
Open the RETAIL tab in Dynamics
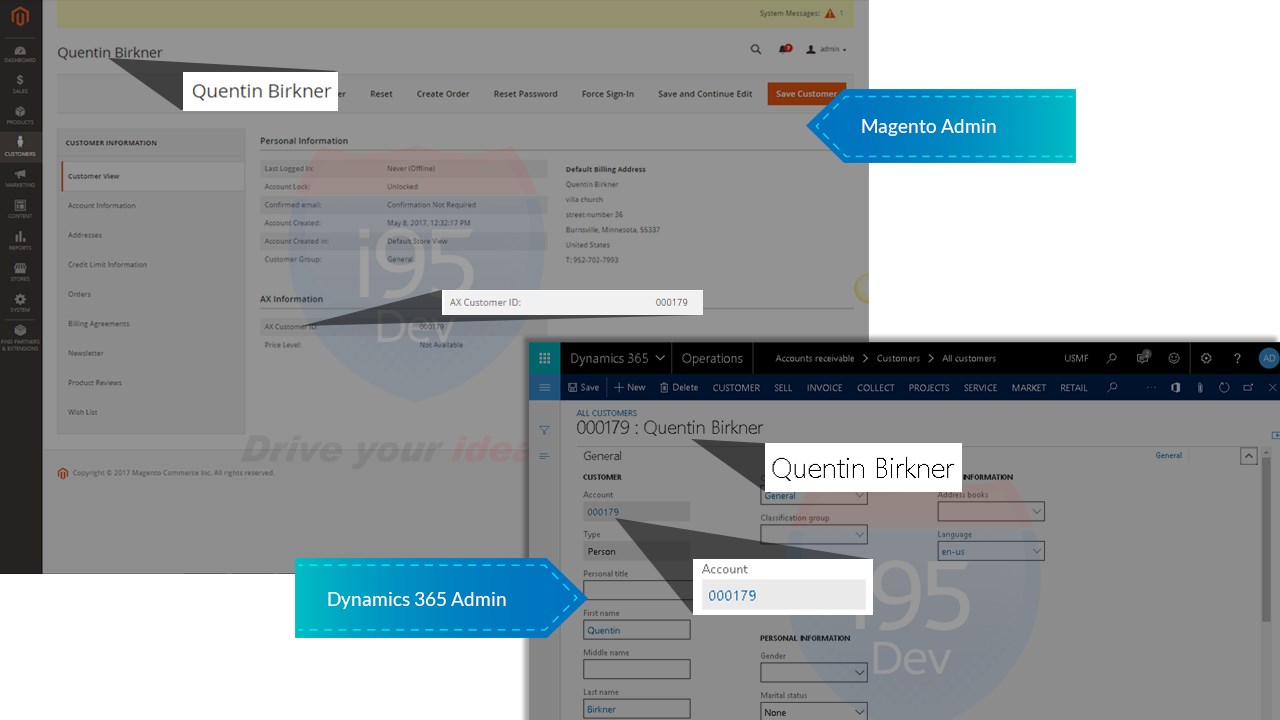click(x=1074, y=388)
